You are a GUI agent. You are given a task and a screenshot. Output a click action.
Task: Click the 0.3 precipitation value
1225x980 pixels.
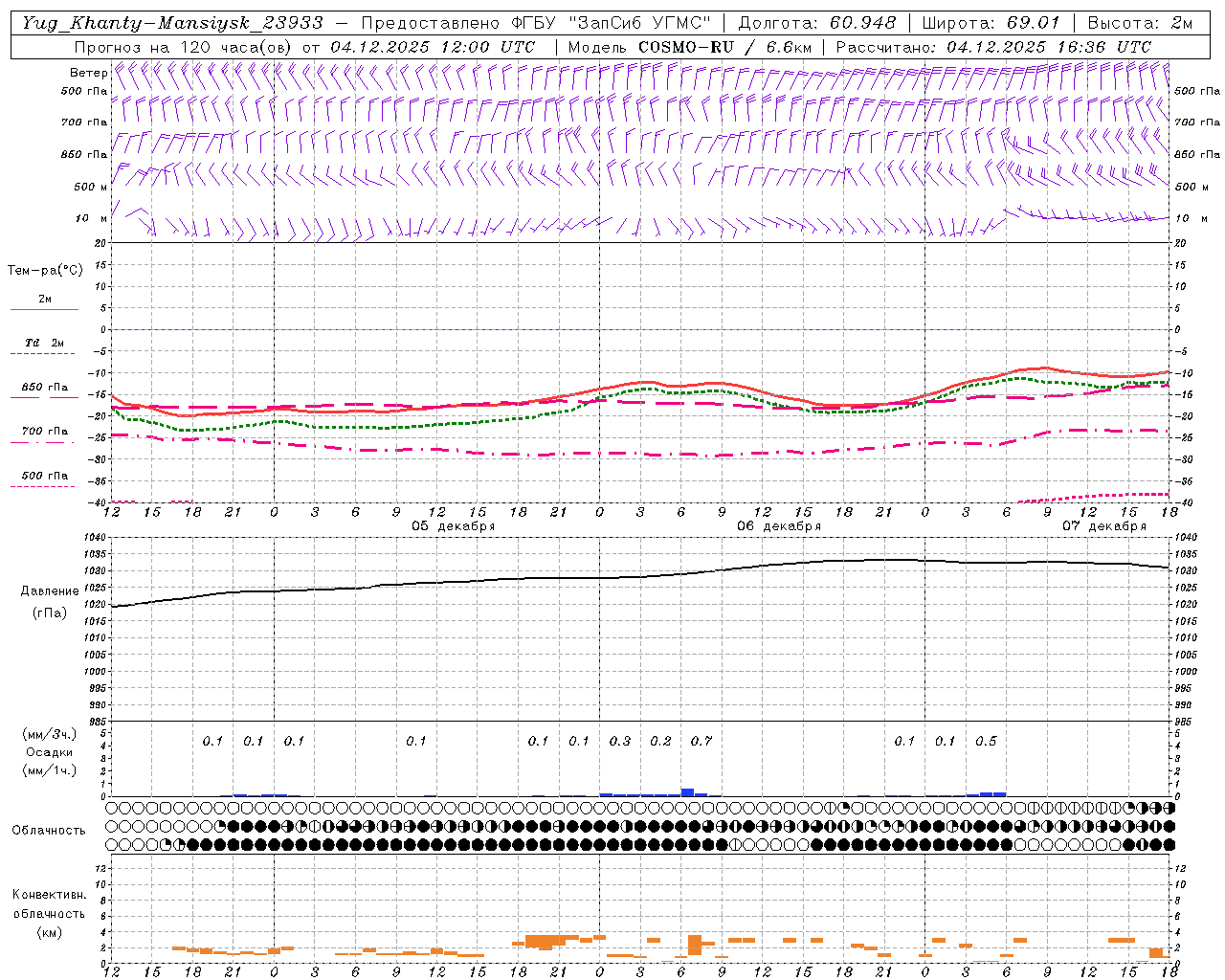pyautogui.click(x=620, y=741)
